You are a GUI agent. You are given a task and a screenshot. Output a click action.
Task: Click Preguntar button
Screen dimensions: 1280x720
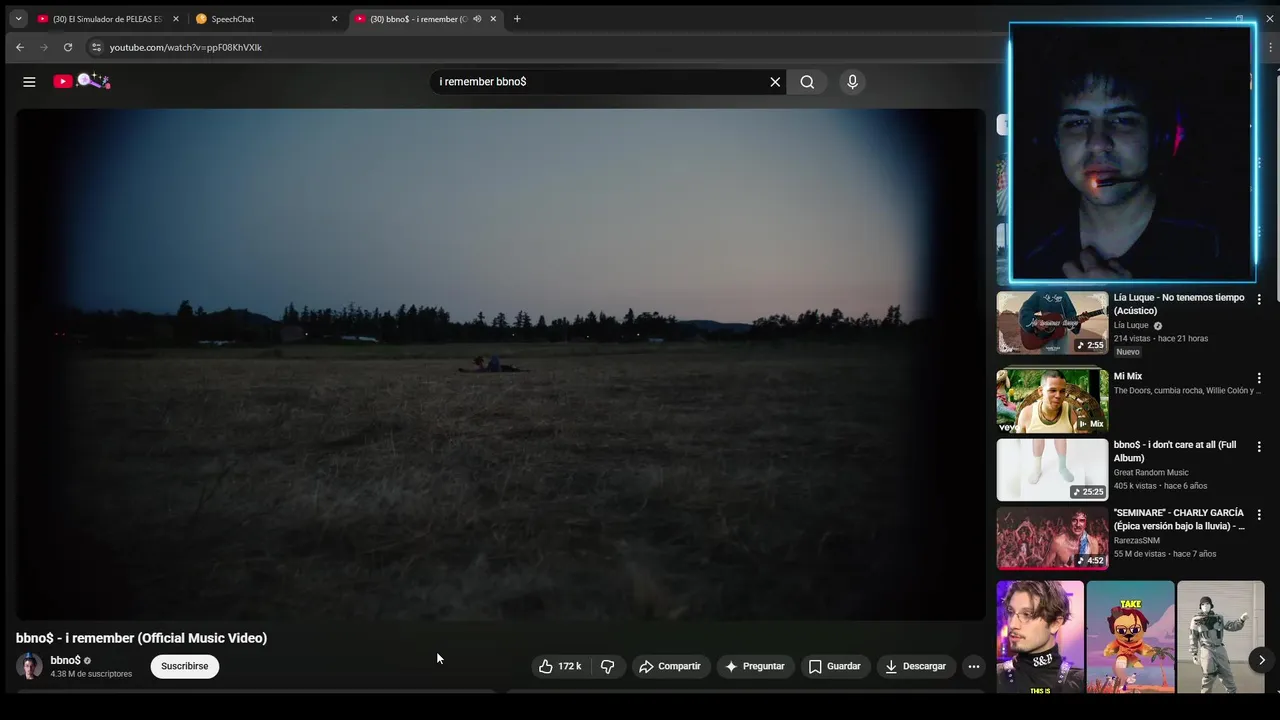(x=755, y=666)
